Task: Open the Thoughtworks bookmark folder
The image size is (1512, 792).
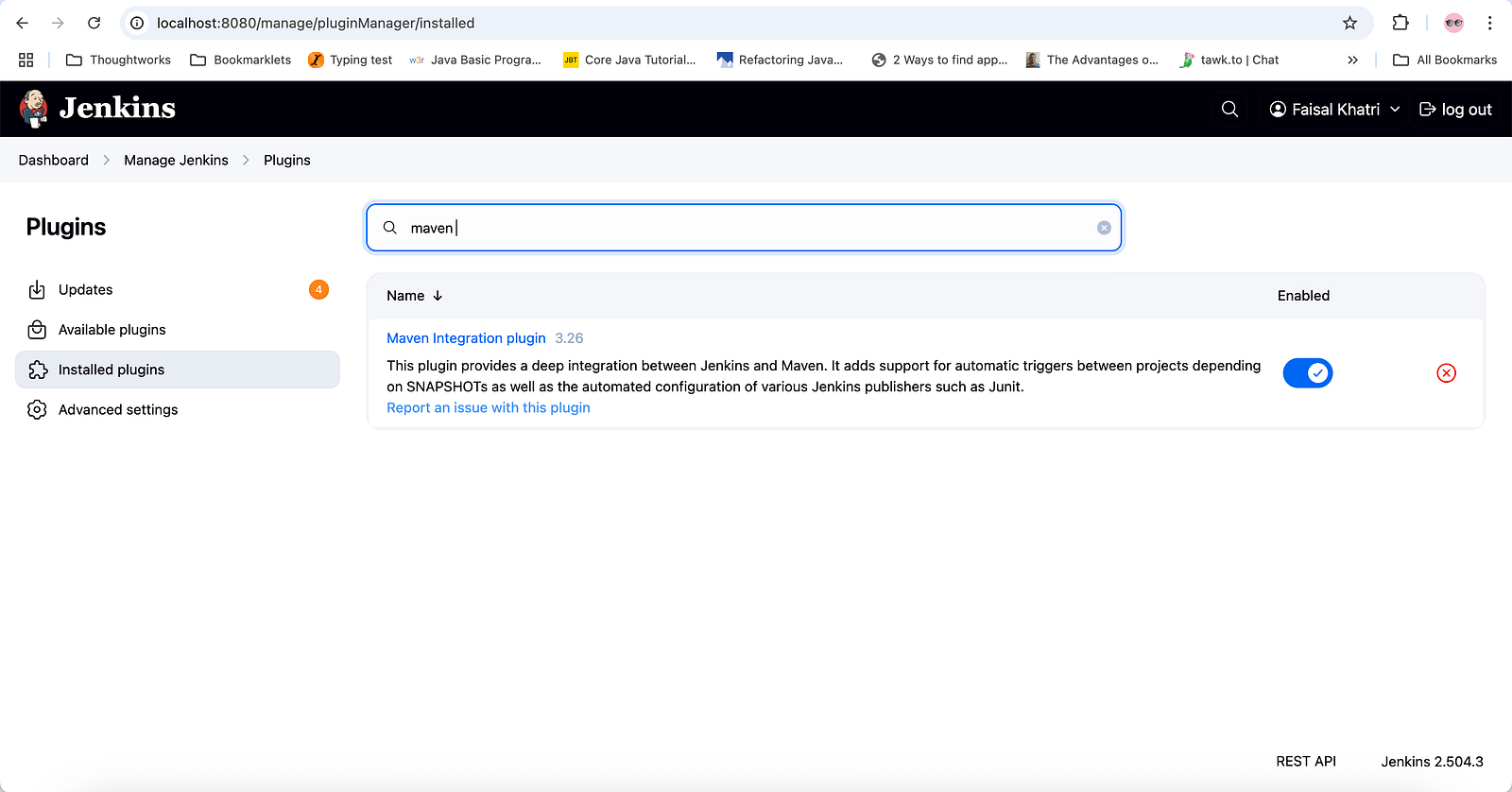Action: [x=119, y=60]
